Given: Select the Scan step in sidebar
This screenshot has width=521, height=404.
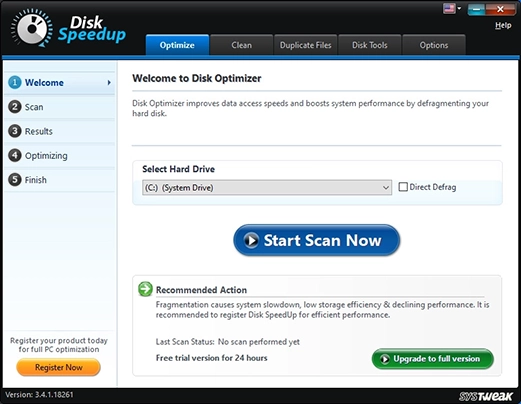Looking at the screenshot, I should coord(59,107).
